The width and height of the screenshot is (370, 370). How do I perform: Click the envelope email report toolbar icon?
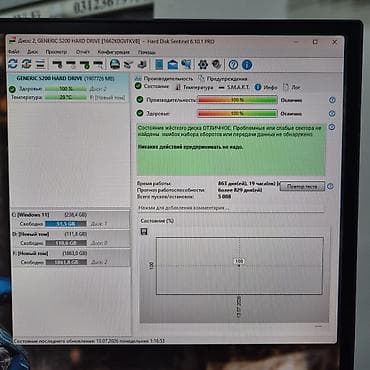pos(173,64)
